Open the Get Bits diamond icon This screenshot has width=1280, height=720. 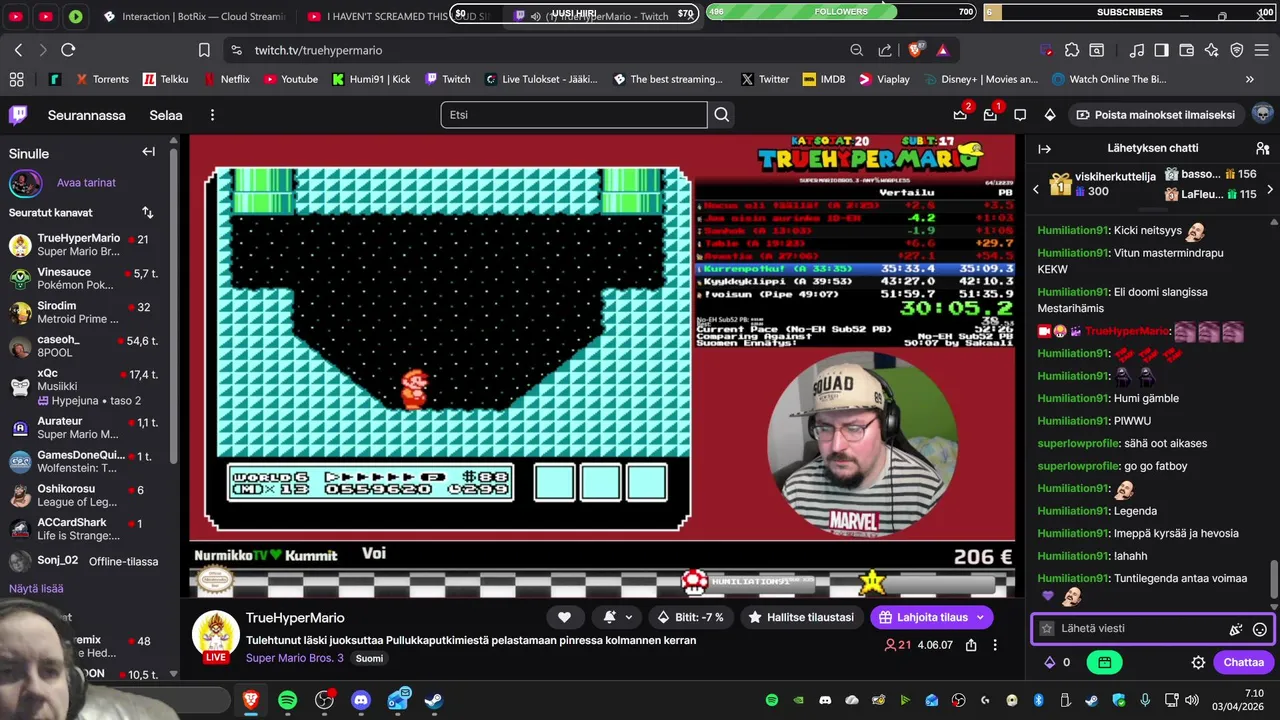(x=1050, y=115)
